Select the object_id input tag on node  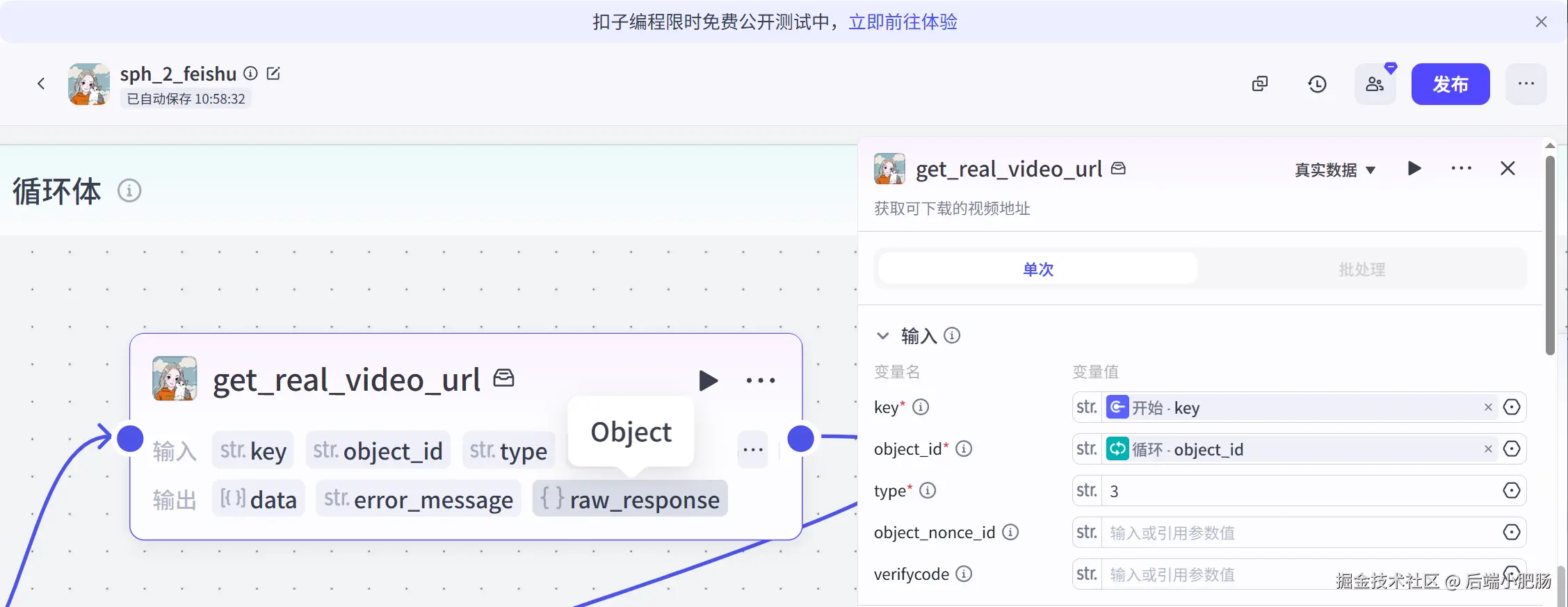click(x=378, y=451)
